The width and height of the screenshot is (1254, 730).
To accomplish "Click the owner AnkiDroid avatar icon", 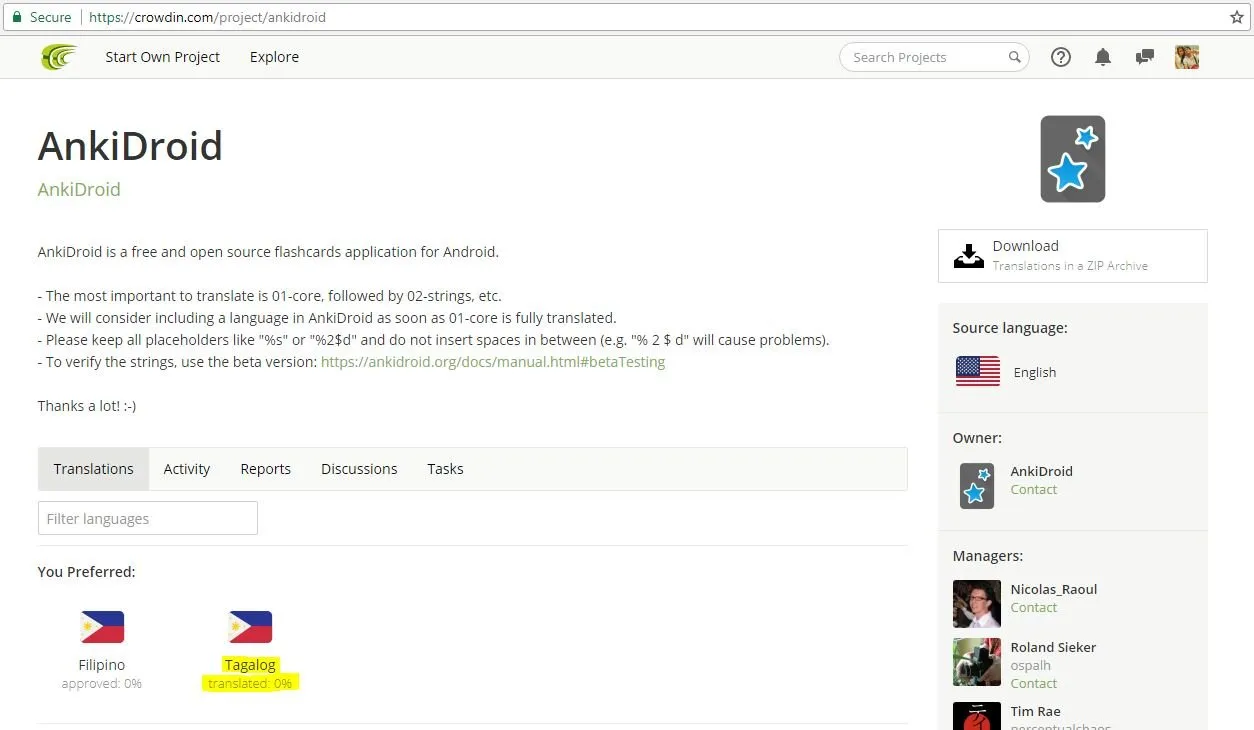I will click(977, 486).
